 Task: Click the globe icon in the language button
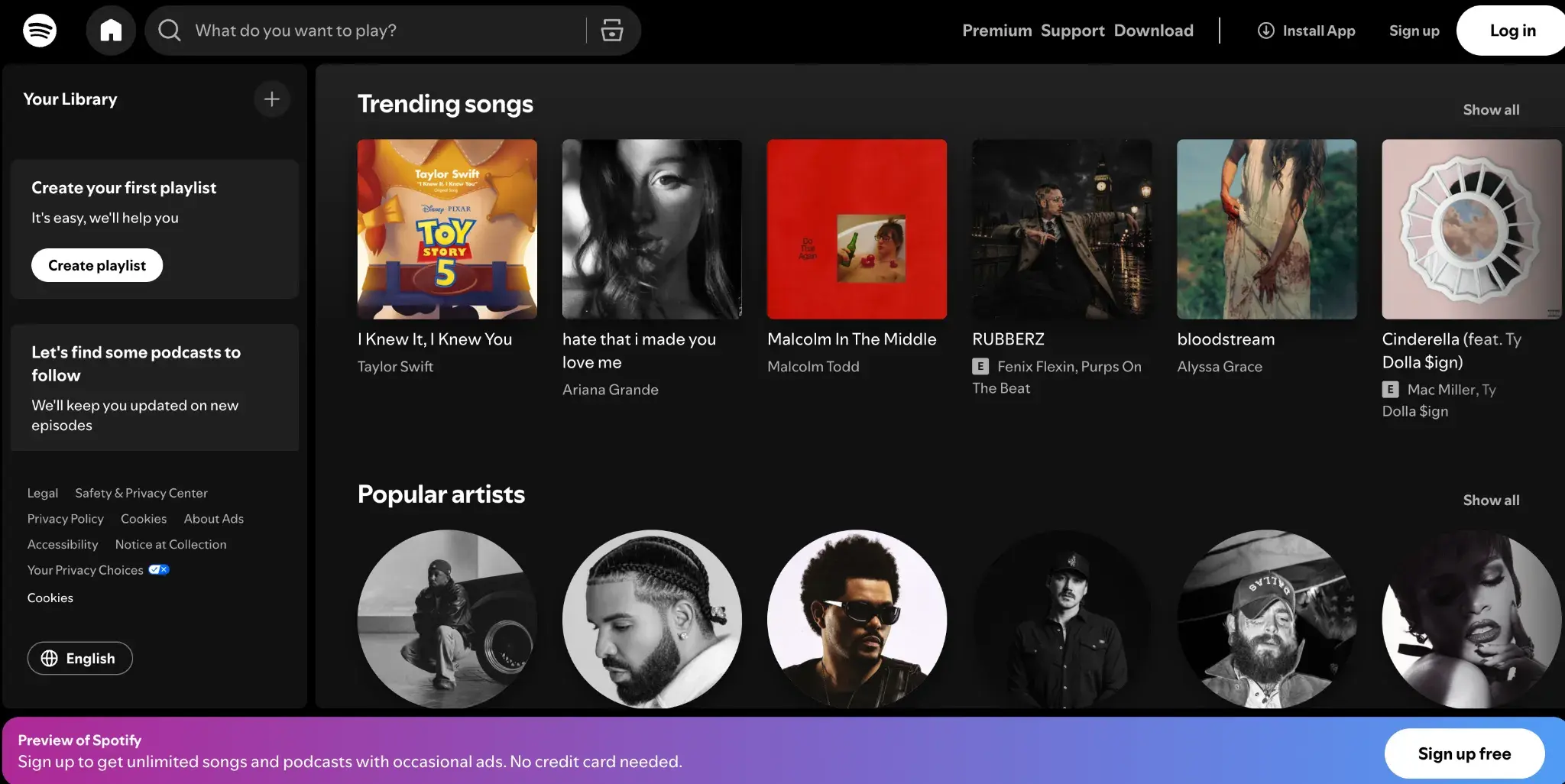50,659
